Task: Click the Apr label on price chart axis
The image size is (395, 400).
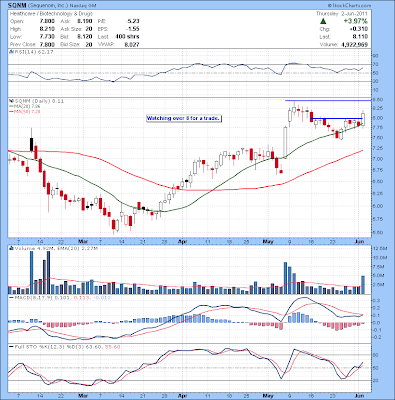Action: (x=182, y=241)
